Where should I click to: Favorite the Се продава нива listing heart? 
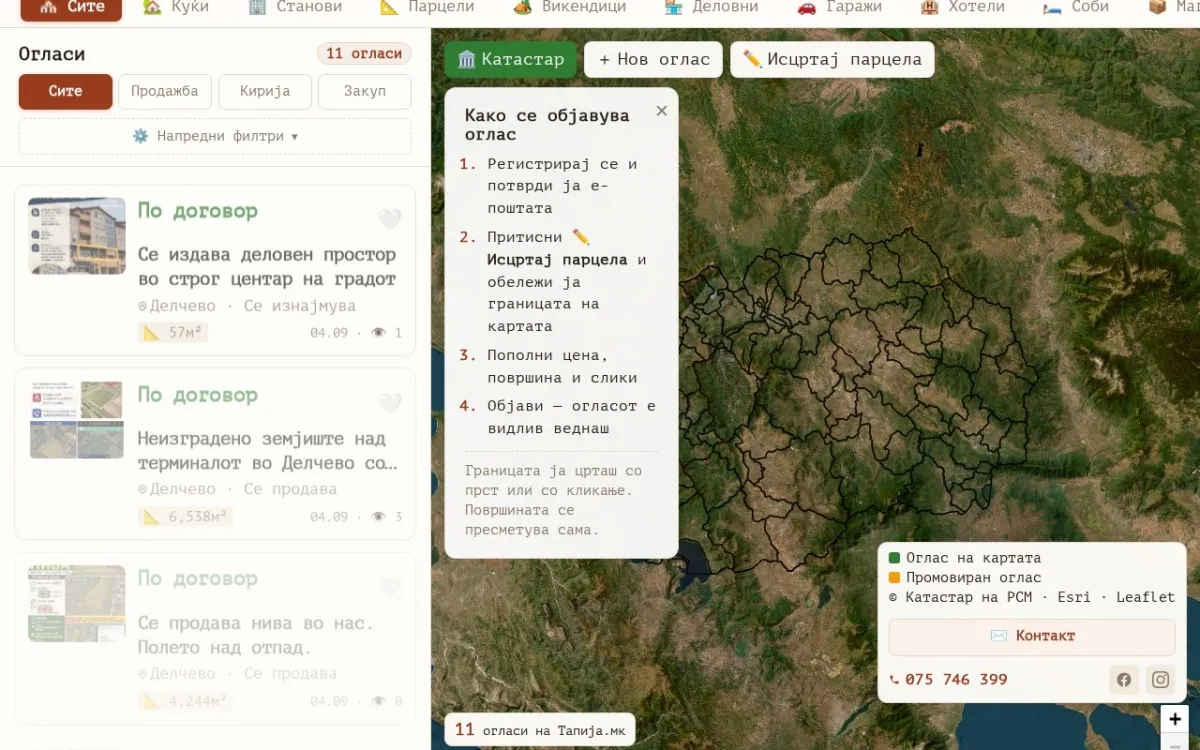389,587
